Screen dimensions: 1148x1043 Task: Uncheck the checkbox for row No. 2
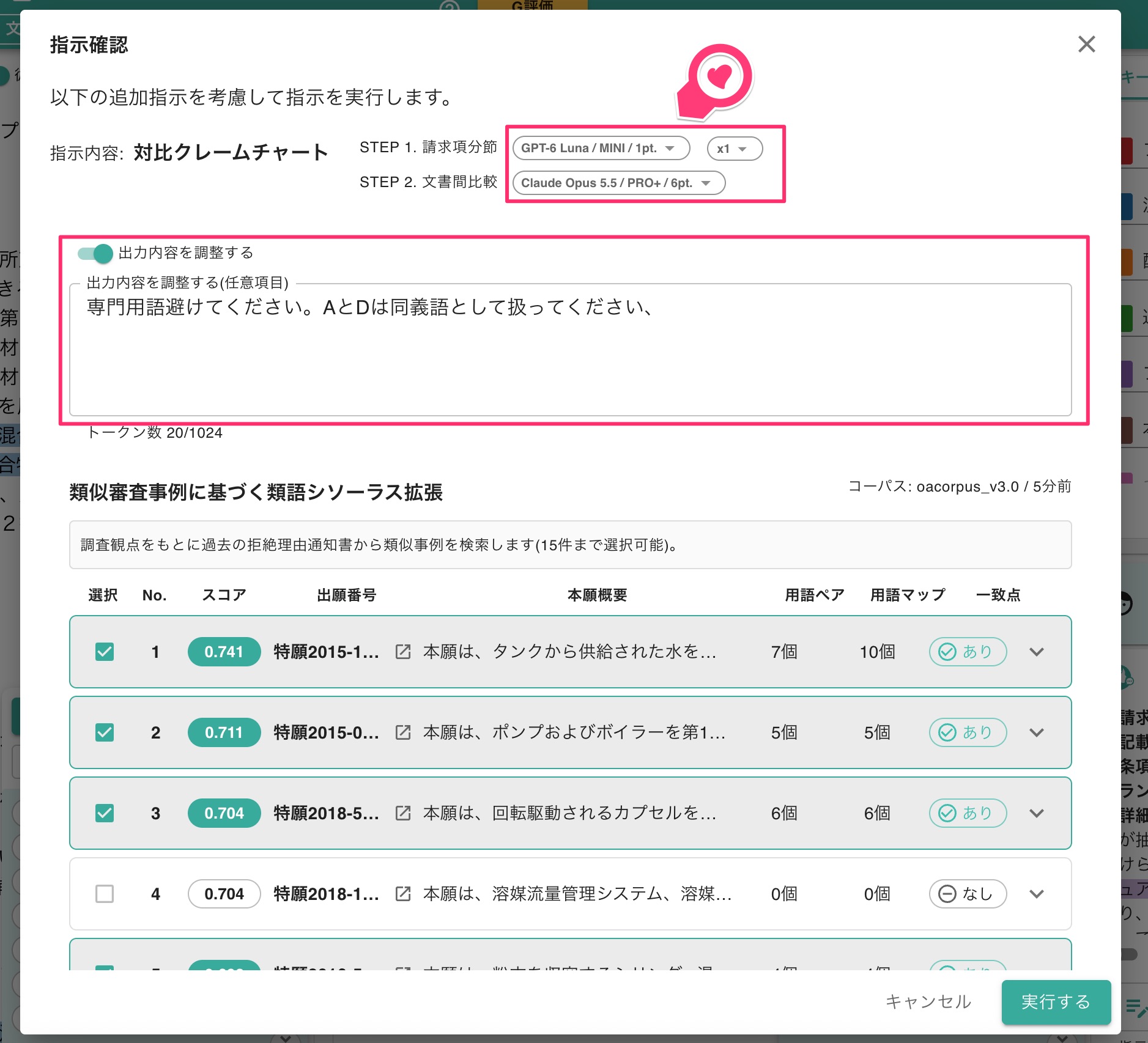click(105, 732)
